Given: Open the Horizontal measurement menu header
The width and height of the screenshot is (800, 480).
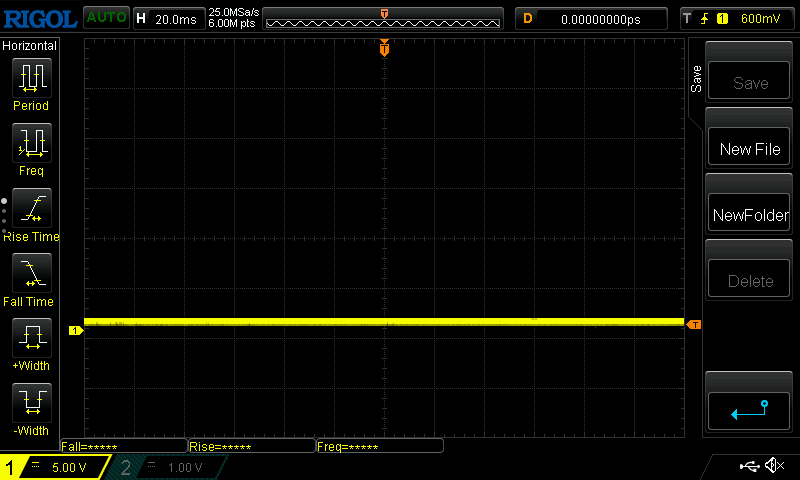Looking at the screenshot, I should 30,46.
